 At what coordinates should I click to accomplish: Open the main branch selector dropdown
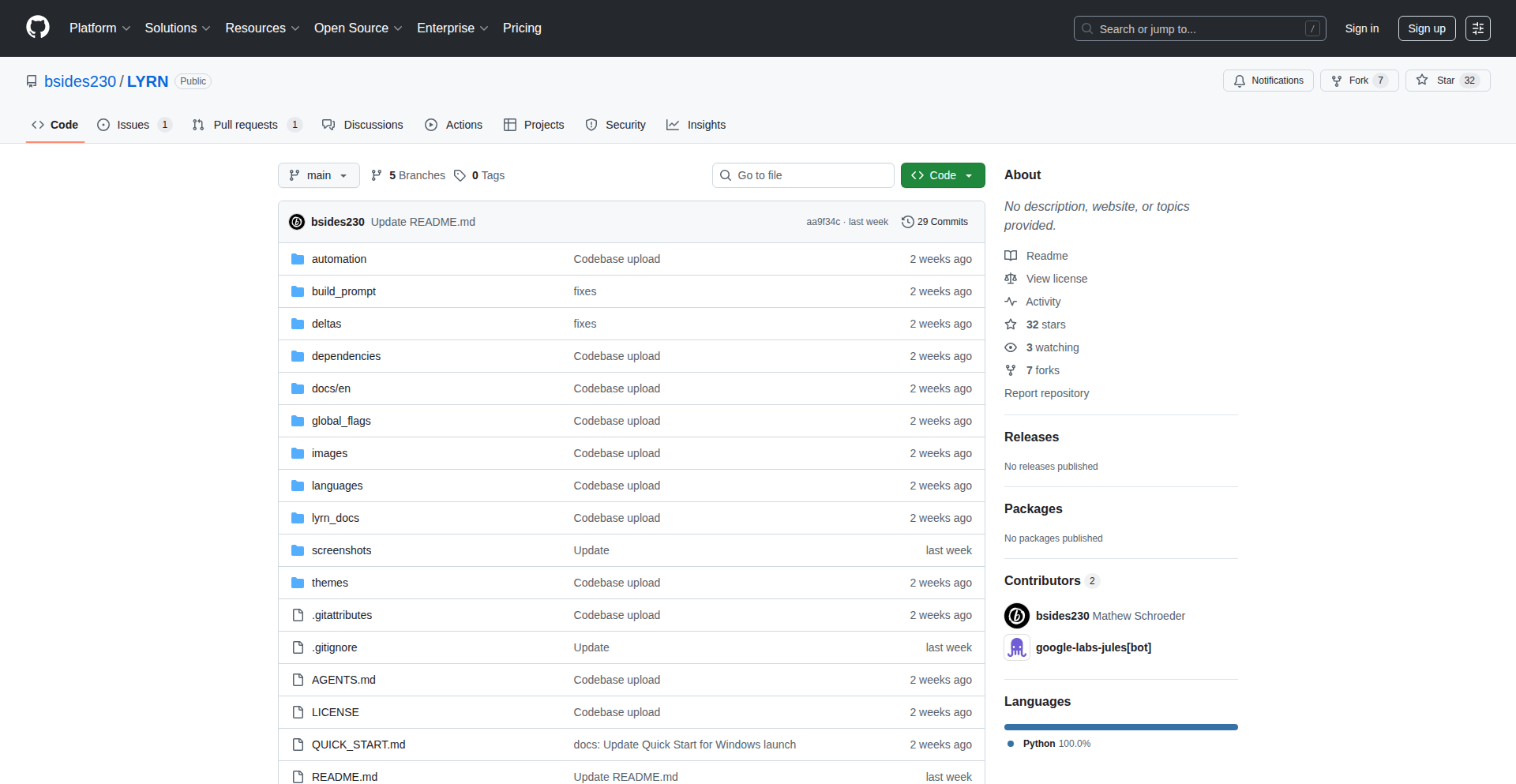(x=318, y=175)
